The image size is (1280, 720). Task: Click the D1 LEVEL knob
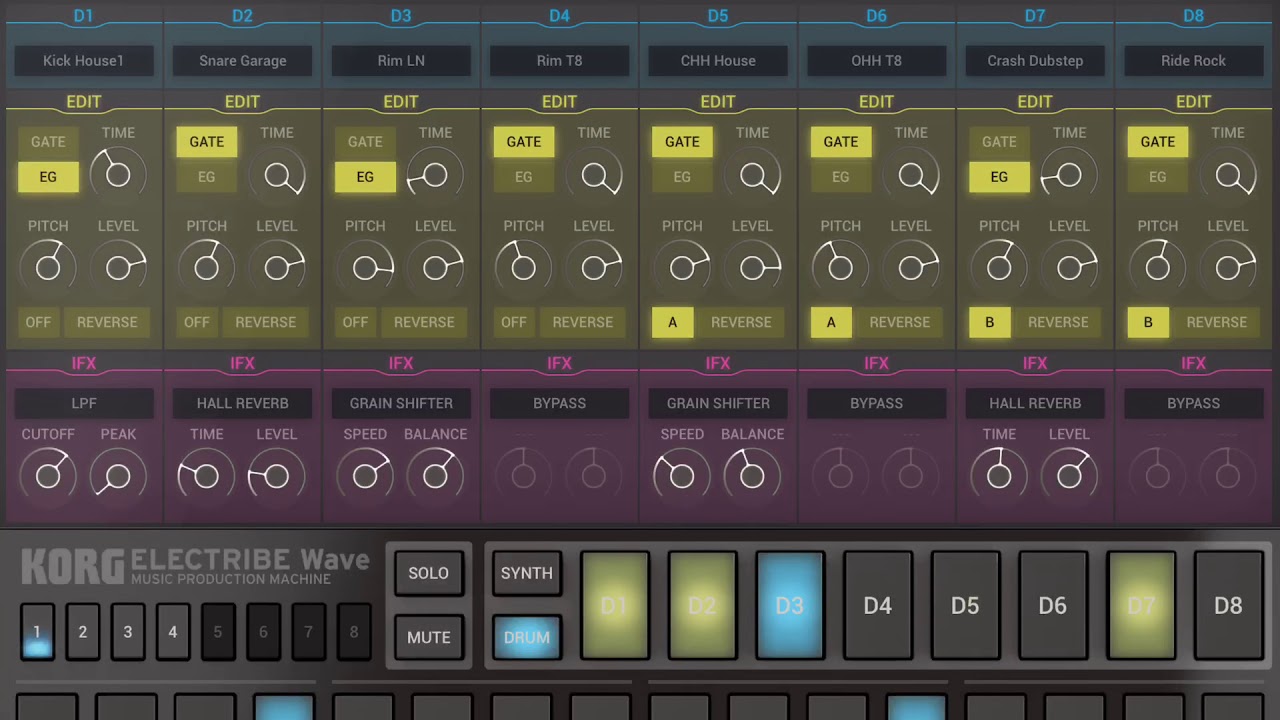click(x=118, y=267)
